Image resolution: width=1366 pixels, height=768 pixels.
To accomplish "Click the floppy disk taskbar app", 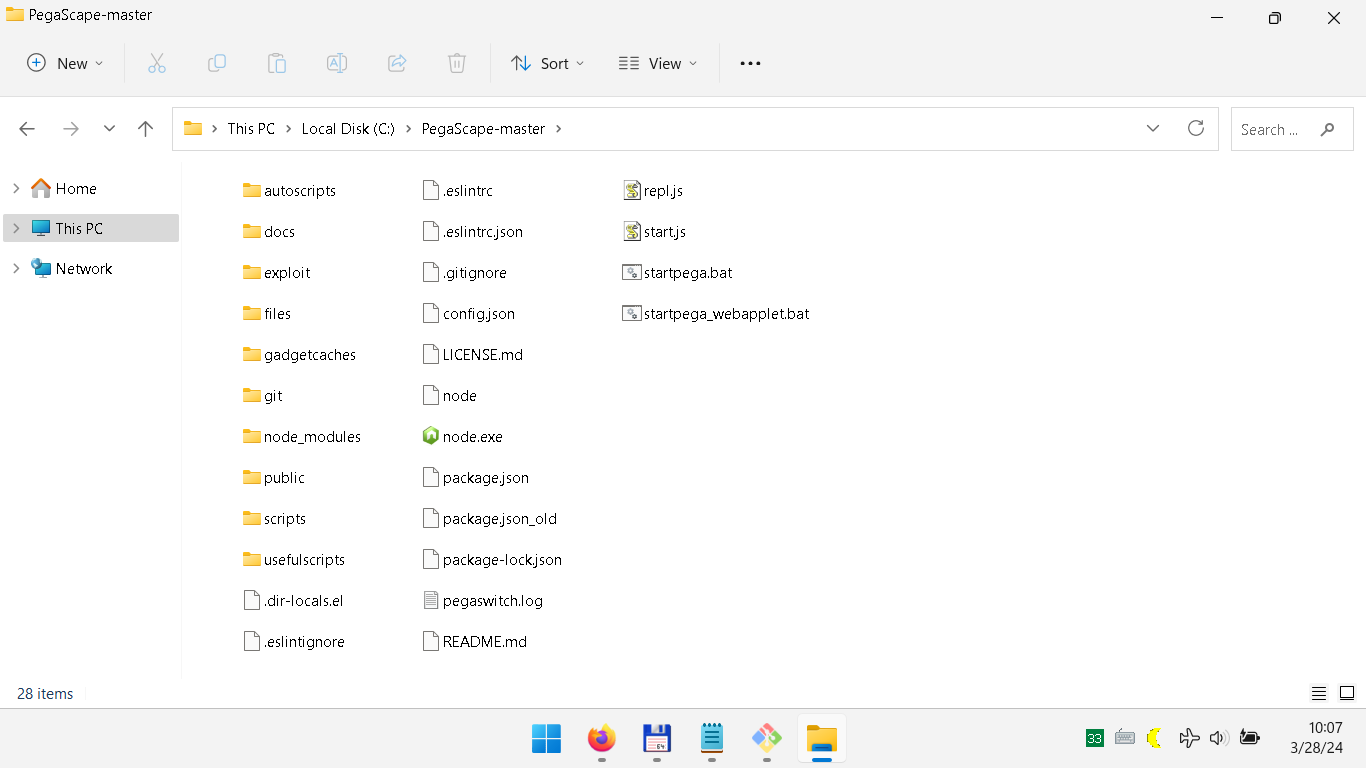I will 657,739.
